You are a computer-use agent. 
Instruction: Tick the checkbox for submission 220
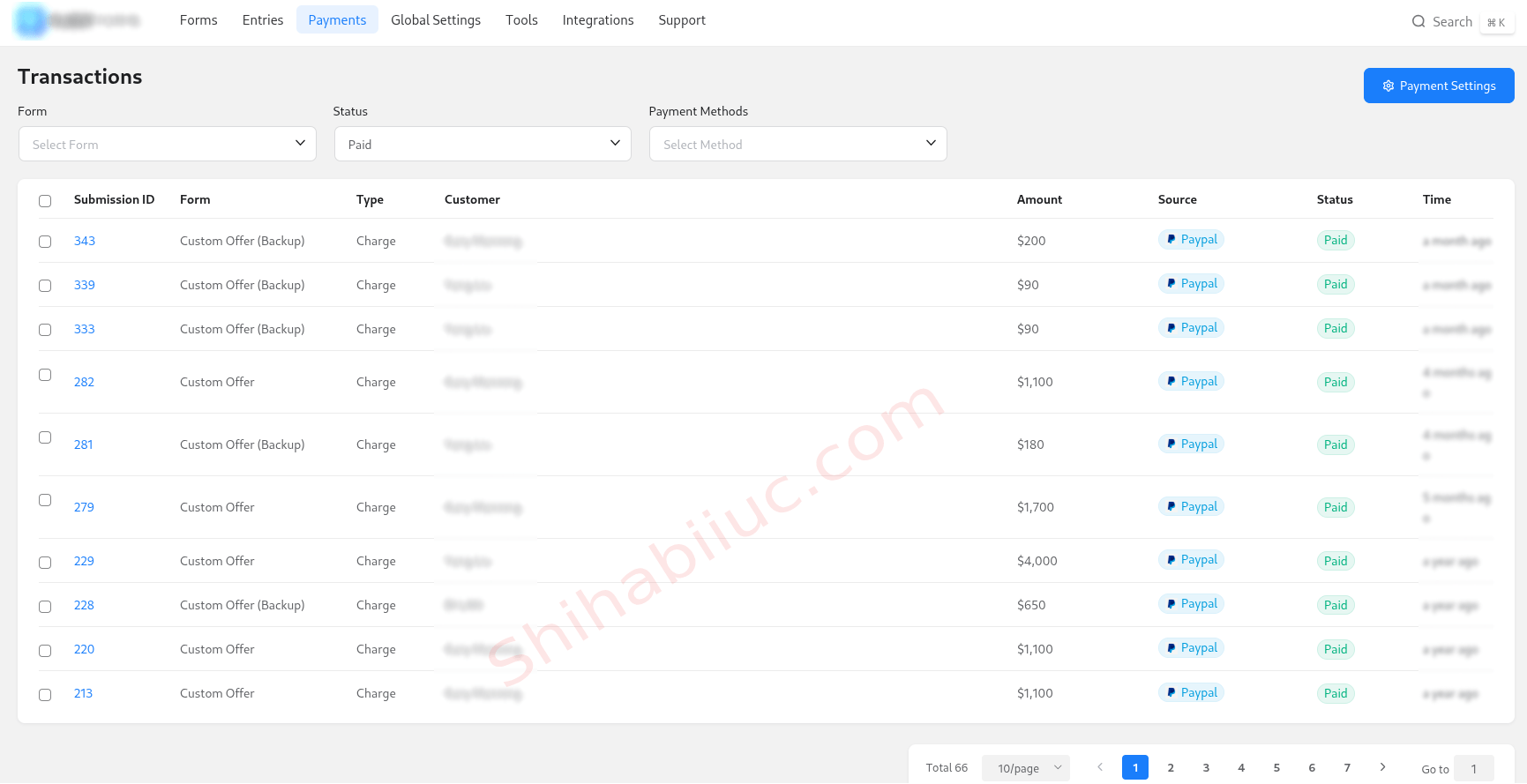45,651
